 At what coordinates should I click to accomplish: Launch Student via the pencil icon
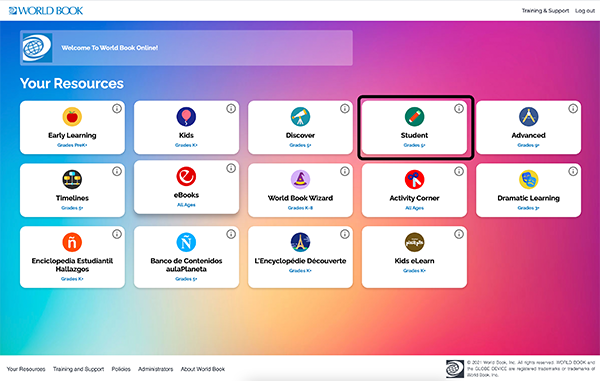(414, 117)
